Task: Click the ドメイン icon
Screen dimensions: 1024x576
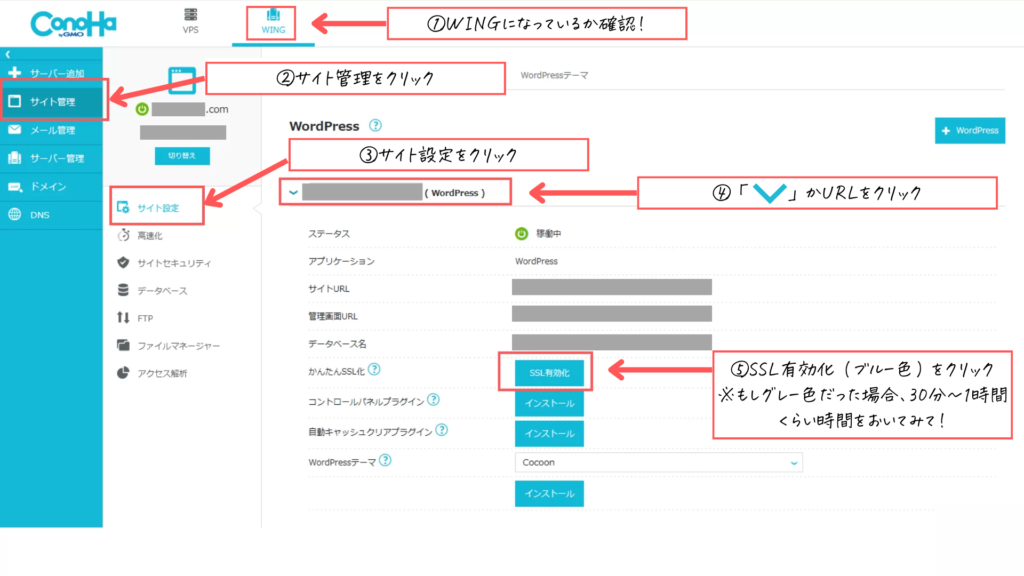Action: click(x=14, y=187)
